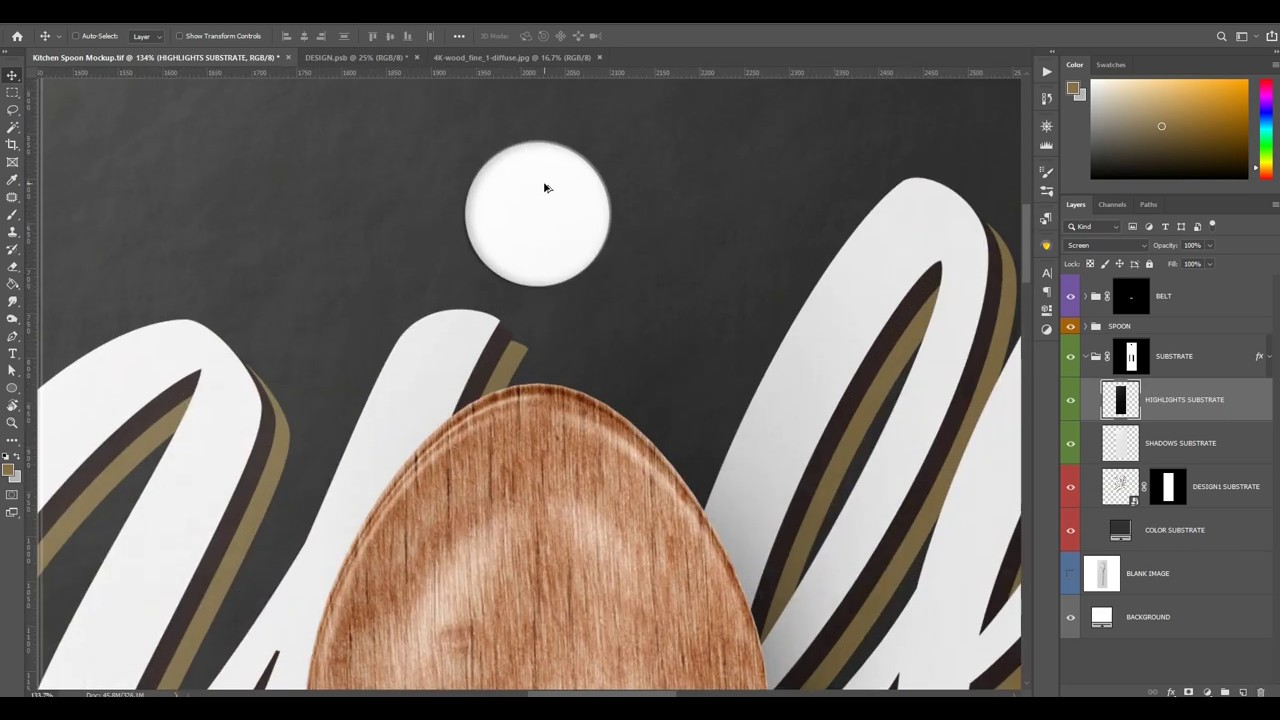Image resolution: width=1280 pixels, height=720 pixels.
Task: Open the Histogram panel icon
Action: pyautogui.click(x=1046, y=146)
